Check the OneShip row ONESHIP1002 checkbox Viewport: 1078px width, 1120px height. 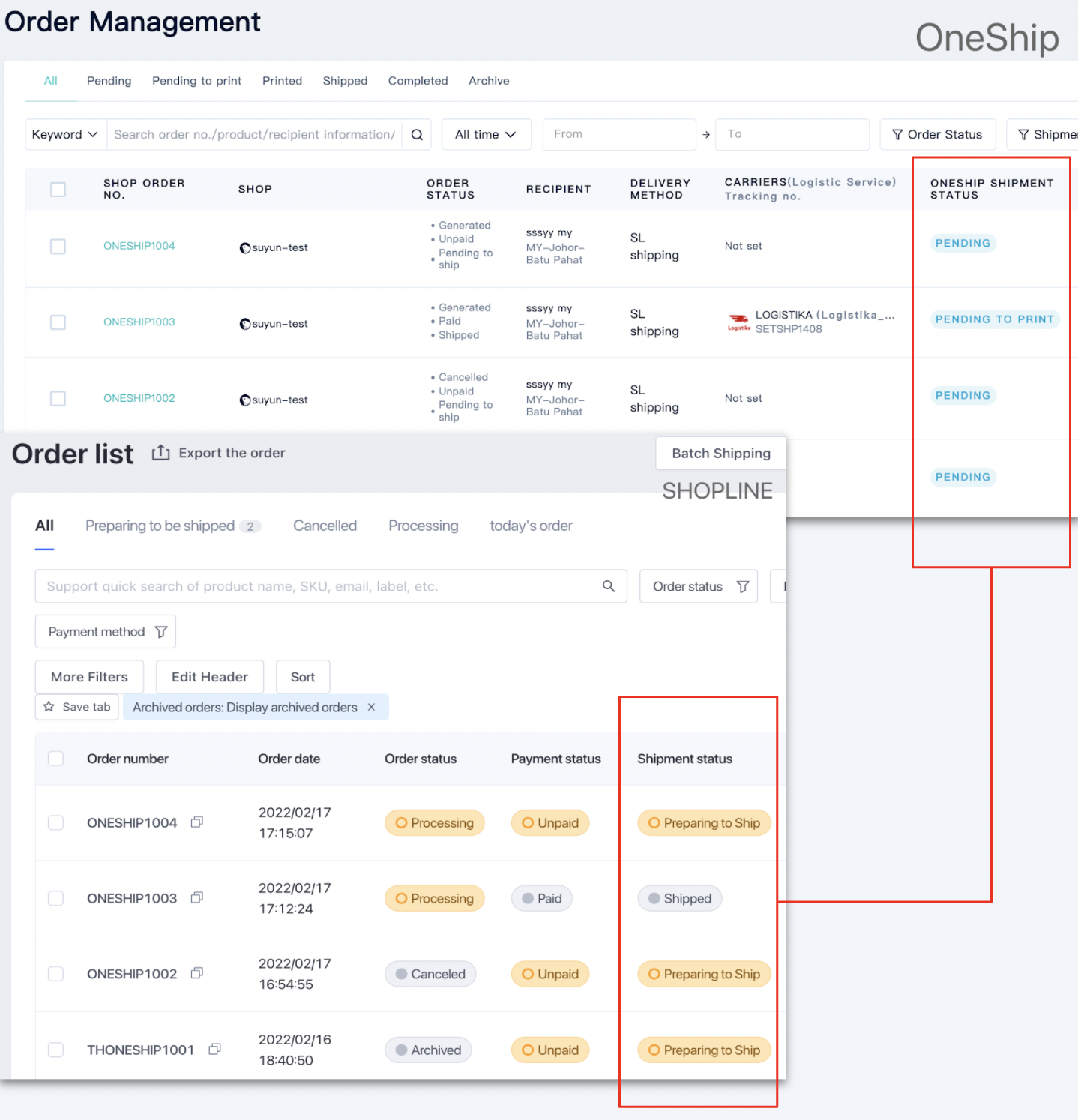58,398
